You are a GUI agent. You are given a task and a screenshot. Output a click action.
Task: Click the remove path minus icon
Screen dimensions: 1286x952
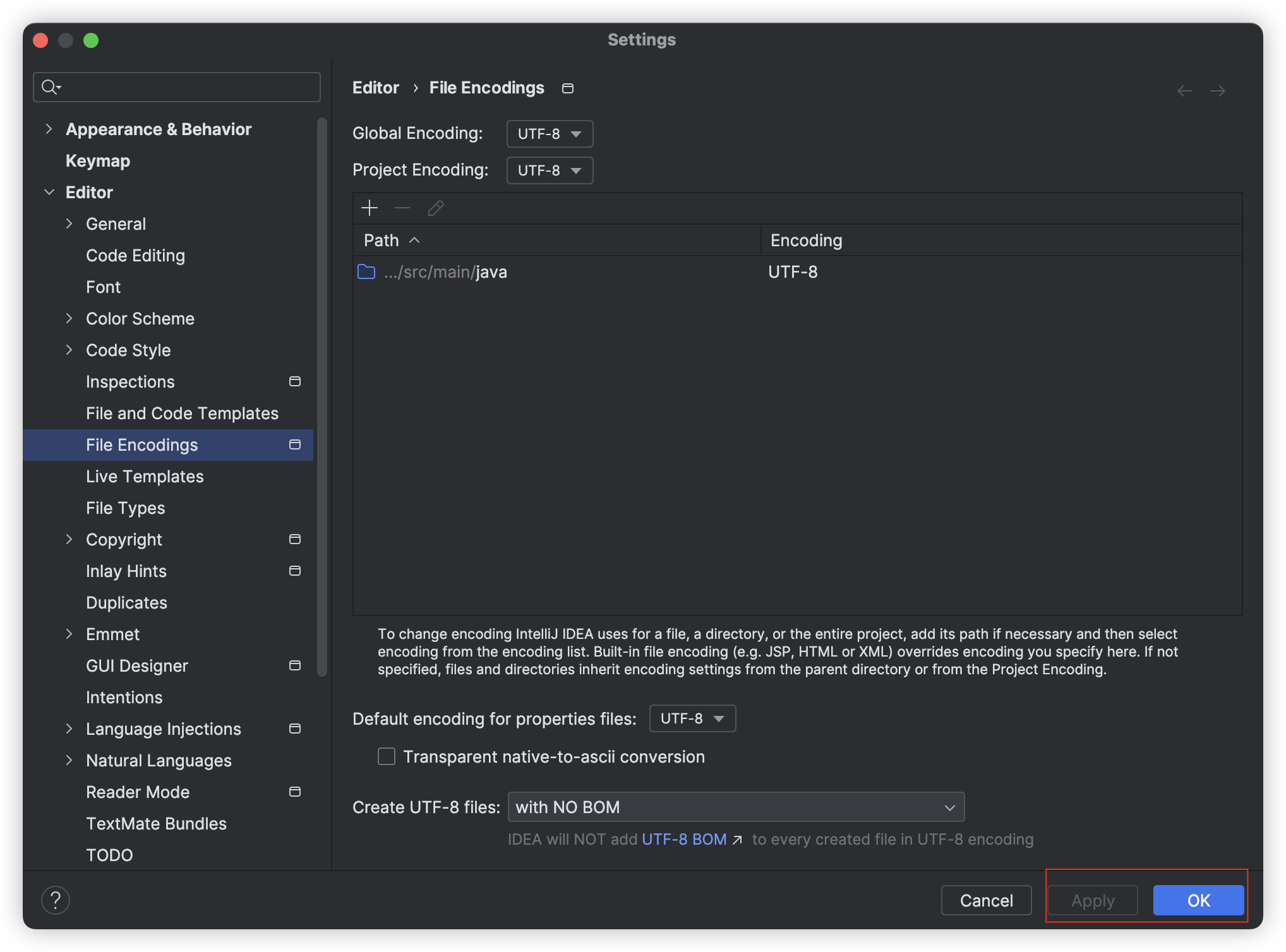coord(402,208)
